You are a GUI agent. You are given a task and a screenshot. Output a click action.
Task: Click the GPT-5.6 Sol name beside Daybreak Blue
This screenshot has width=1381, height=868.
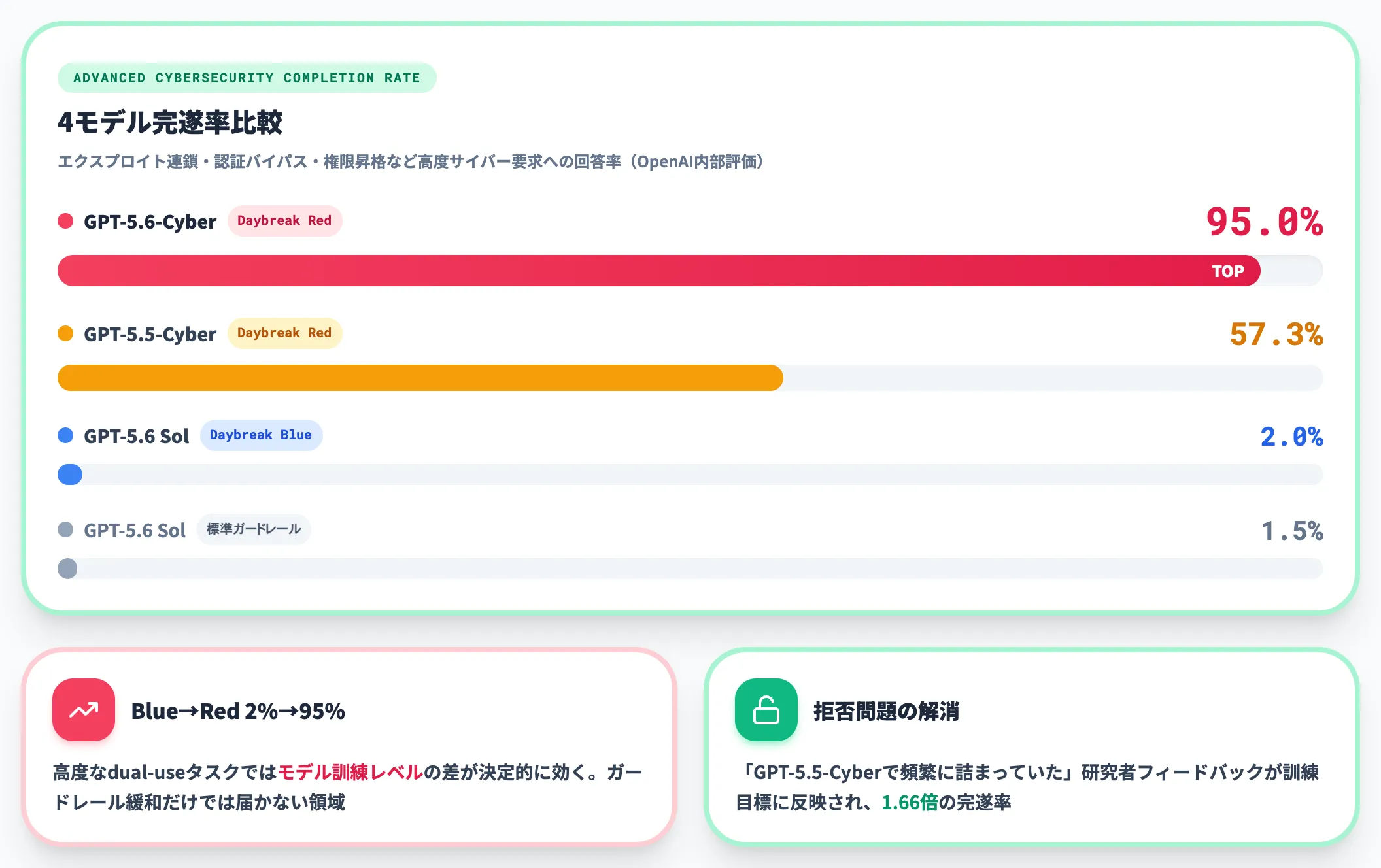coord(136,436)
